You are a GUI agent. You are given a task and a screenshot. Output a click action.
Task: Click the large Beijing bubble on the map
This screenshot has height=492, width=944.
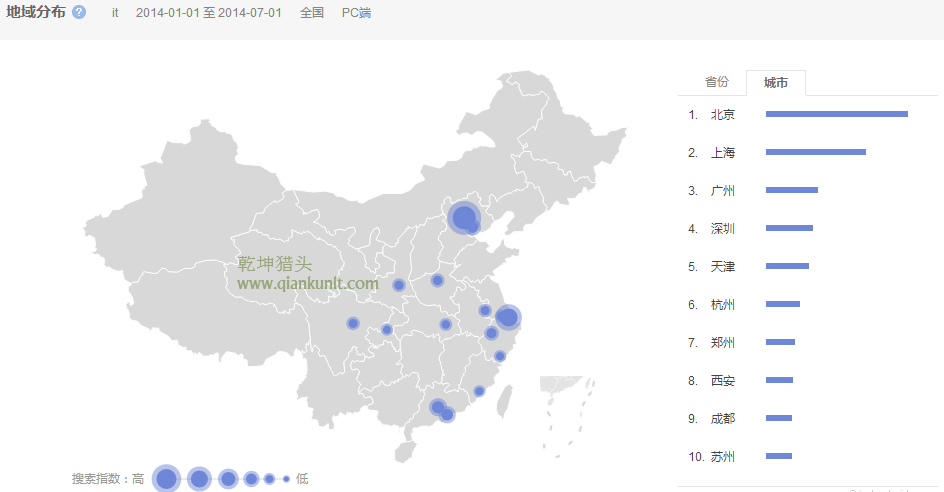[x=463, y=217]
